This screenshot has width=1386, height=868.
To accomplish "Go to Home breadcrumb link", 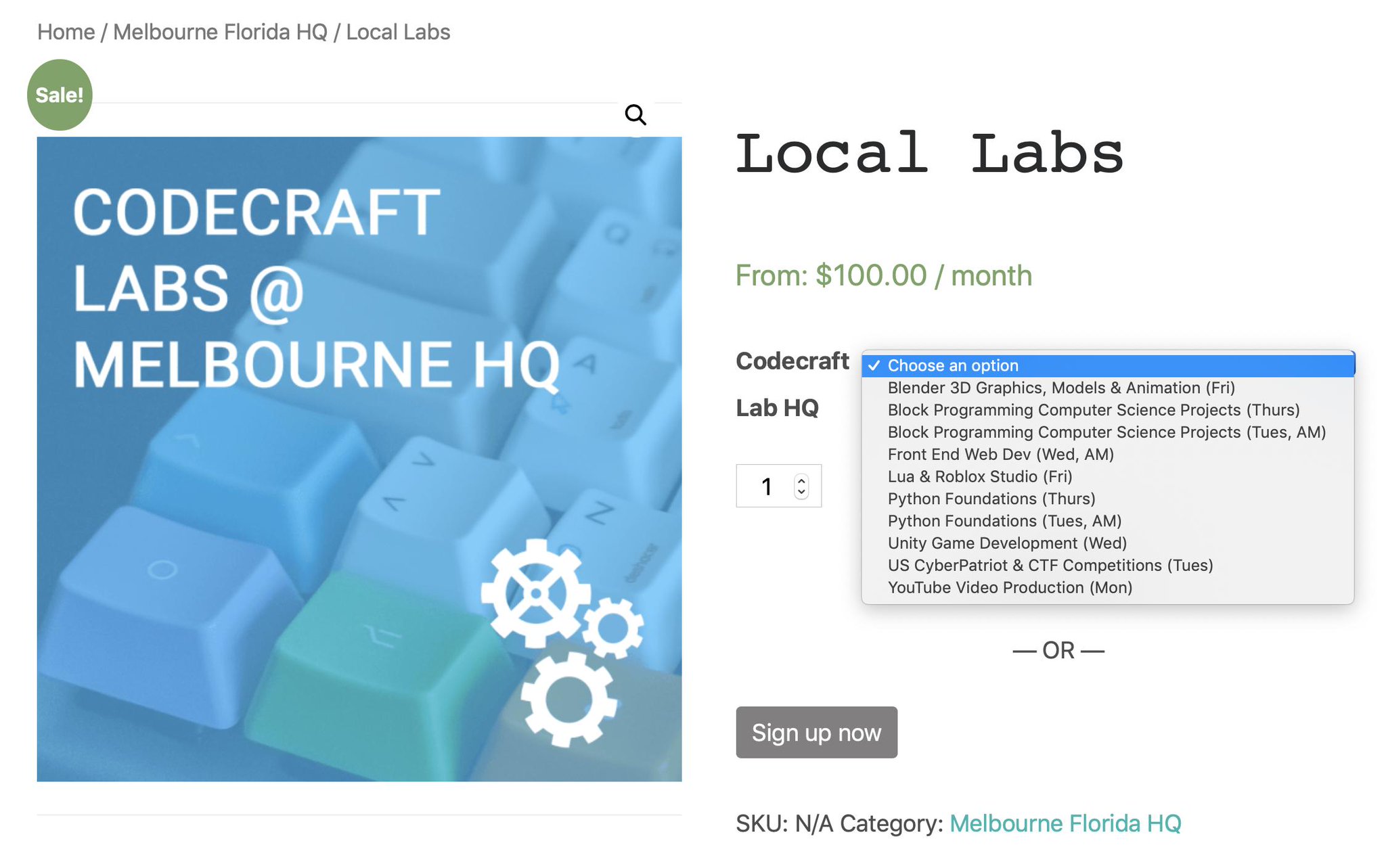I will [66, 32].
